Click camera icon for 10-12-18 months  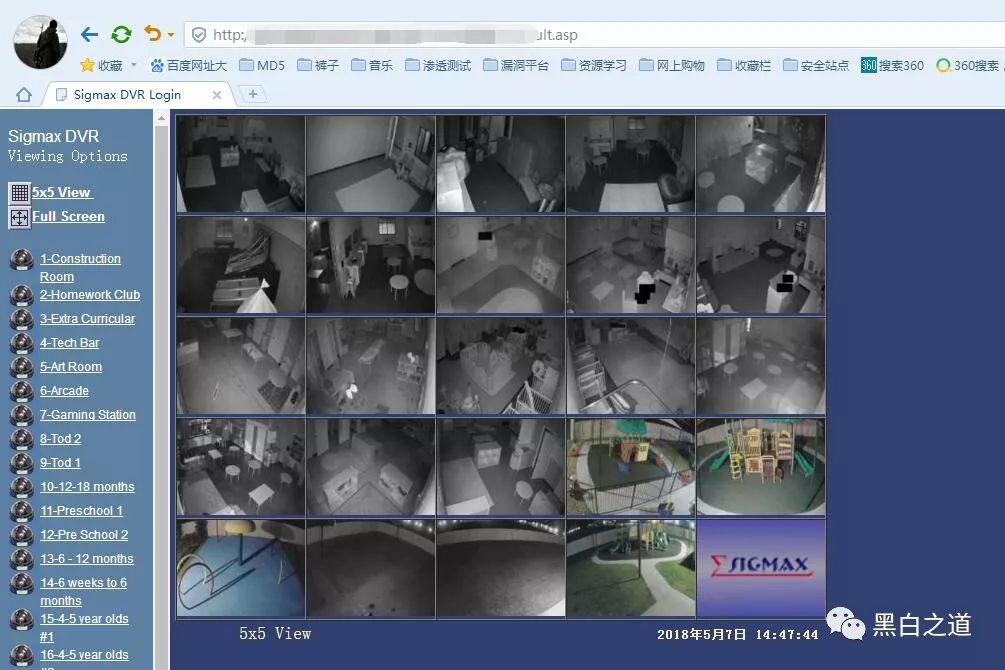(x=21, y=487)
